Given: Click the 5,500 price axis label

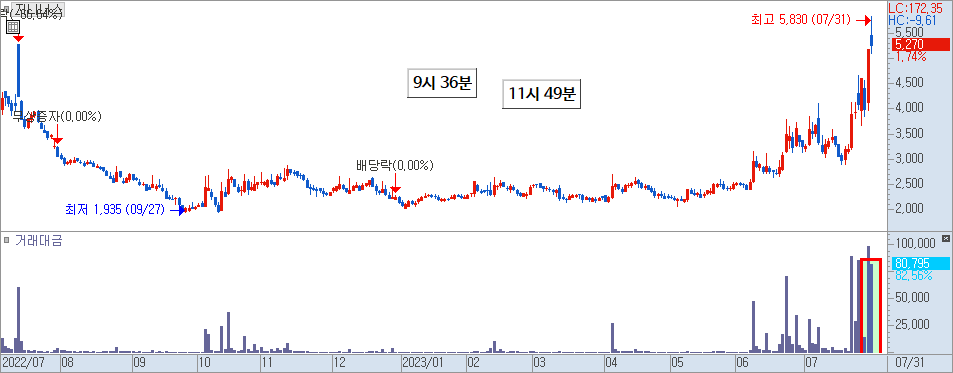Looking at the screenshot, I should (x=910, y=32).
